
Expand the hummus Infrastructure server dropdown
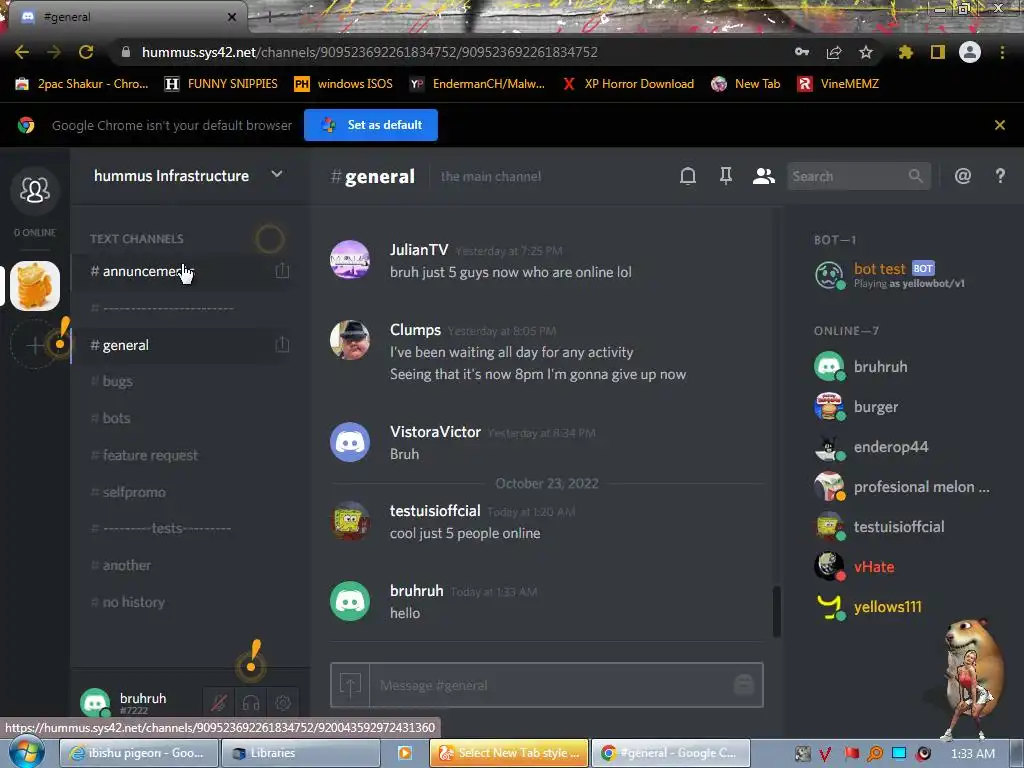click(x=277, y=174)
